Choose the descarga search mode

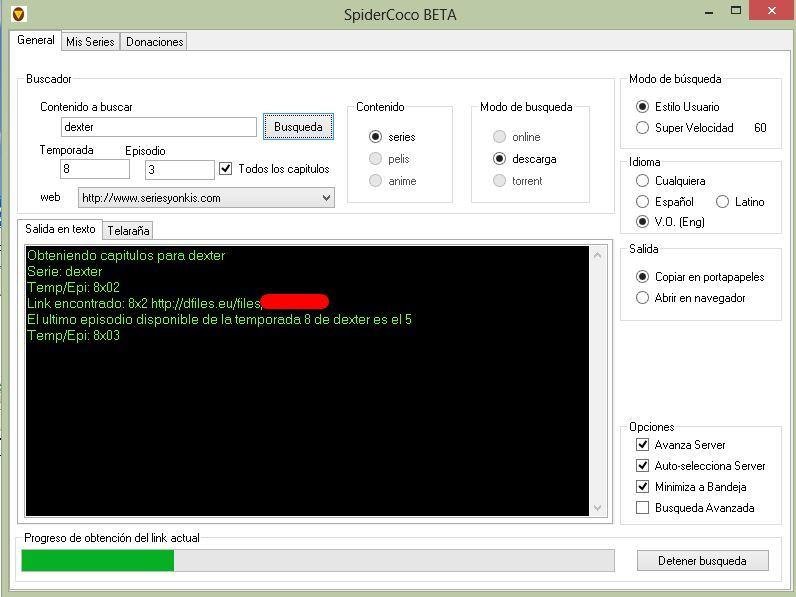(x=500, y=159)
